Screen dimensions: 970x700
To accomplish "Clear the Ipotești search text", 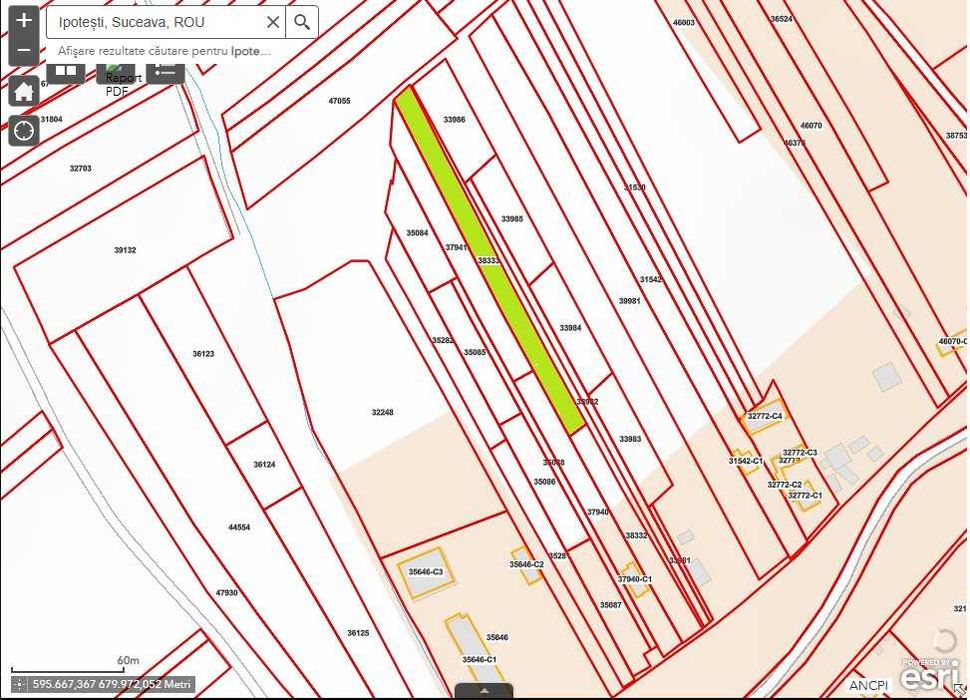I will click(273, 22).
